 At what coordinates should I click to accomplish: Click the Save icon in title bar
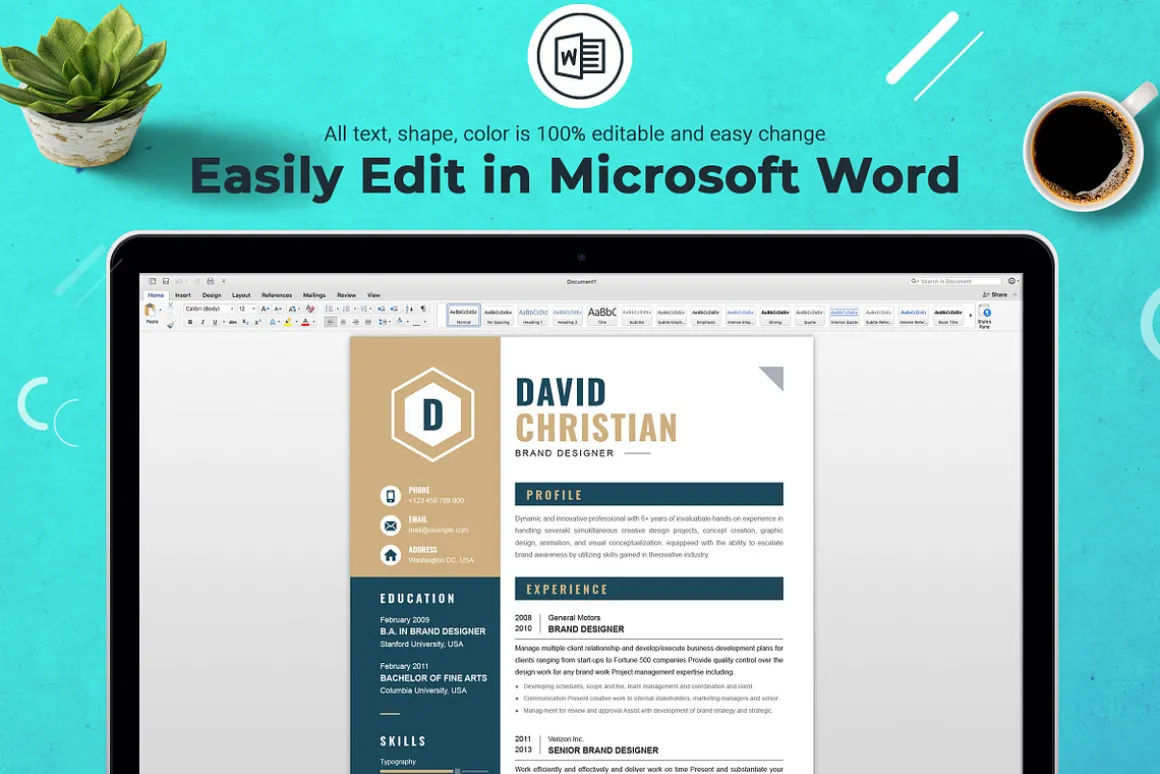click(x=166, y=281)
